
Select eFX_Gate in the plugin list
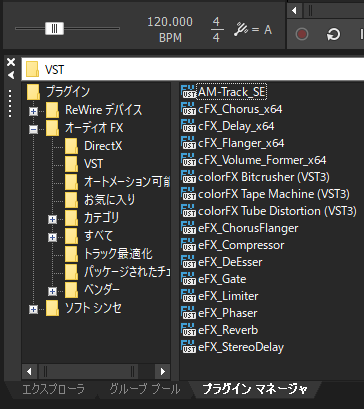pyautogui.click(x=222, y=279)
